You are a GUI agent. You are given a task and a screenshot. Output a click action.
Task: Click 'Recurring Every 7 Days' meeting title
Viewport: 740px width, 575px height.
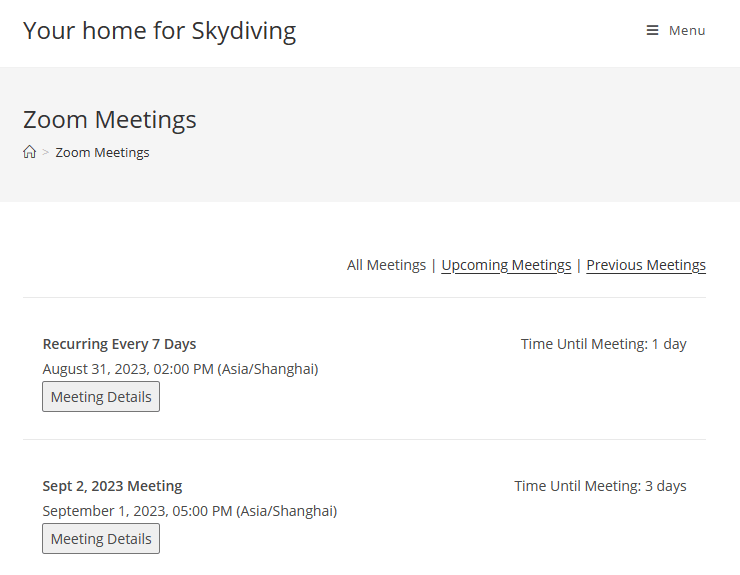click(x=119, y=344)
